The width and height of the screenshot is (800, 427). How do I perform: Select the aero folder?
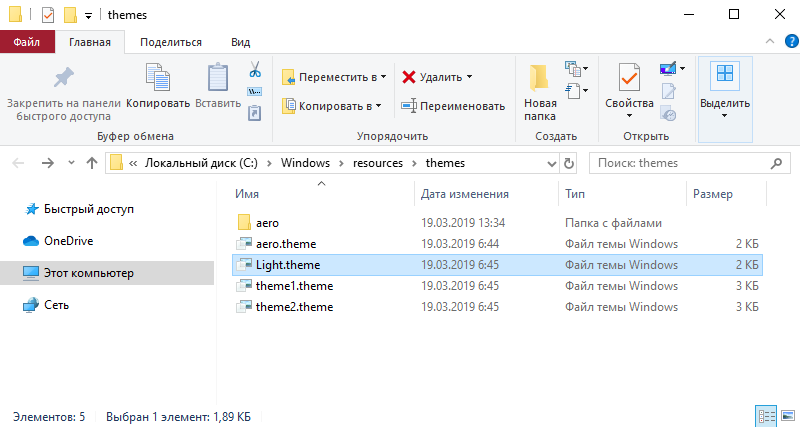497,223
